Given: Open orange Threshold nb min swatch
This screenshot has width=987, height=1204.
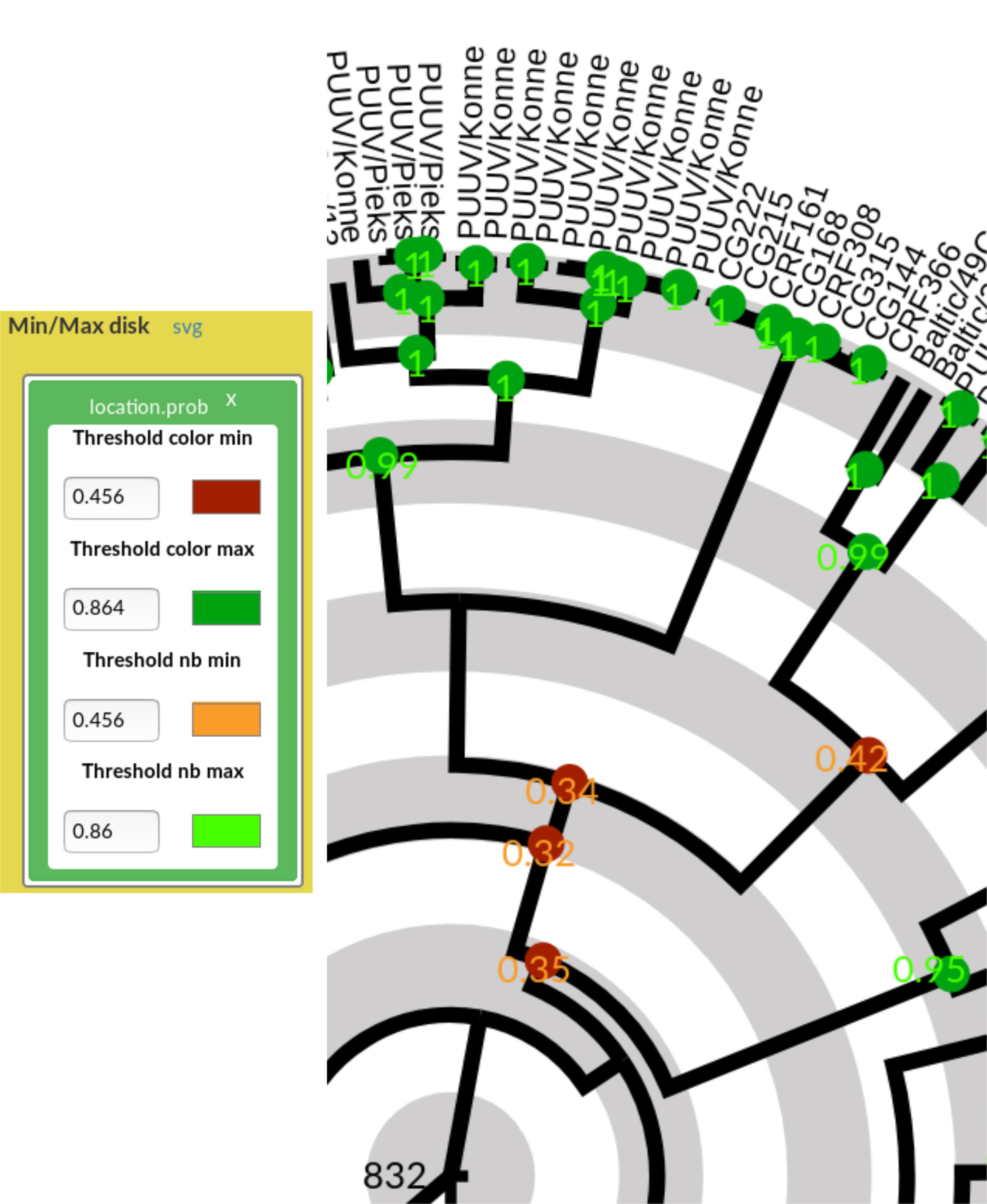Looking at the screenshot, I should click(226, 719).
